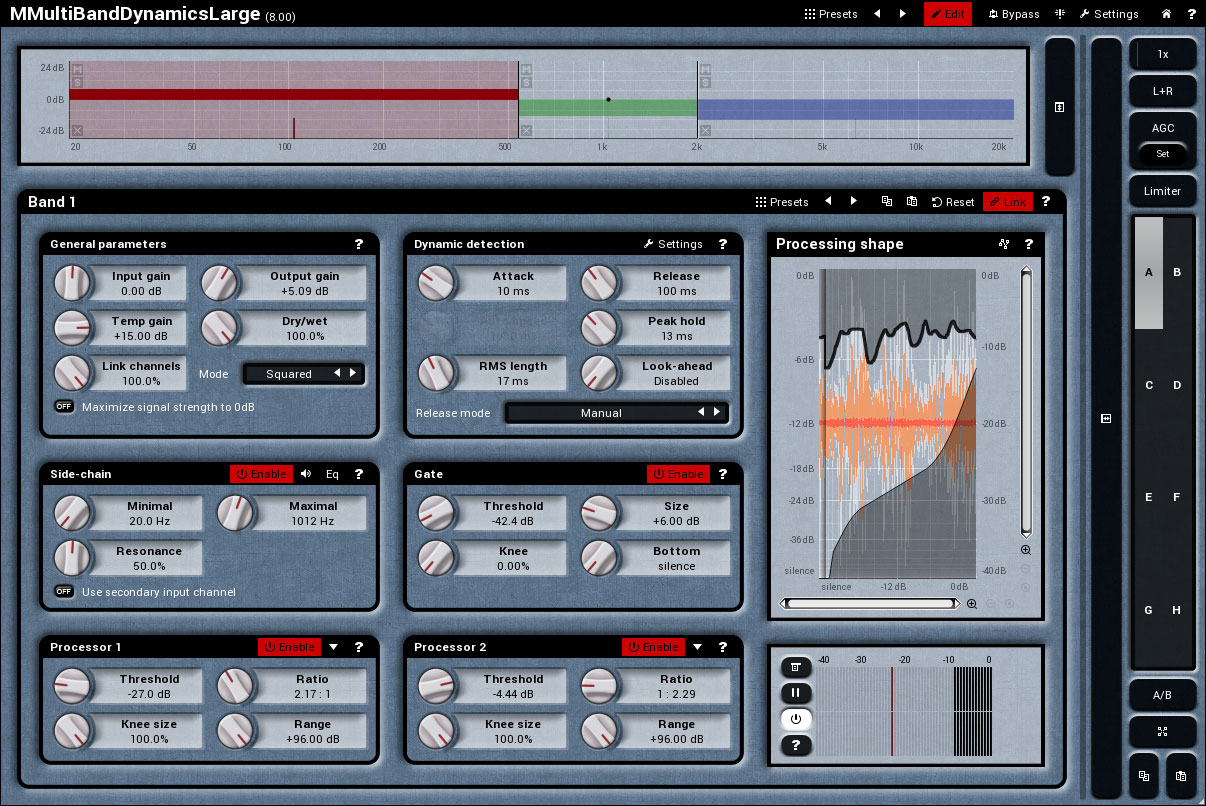
Task: Randomize Processing shape icon
Action: tap(1004, 244)
